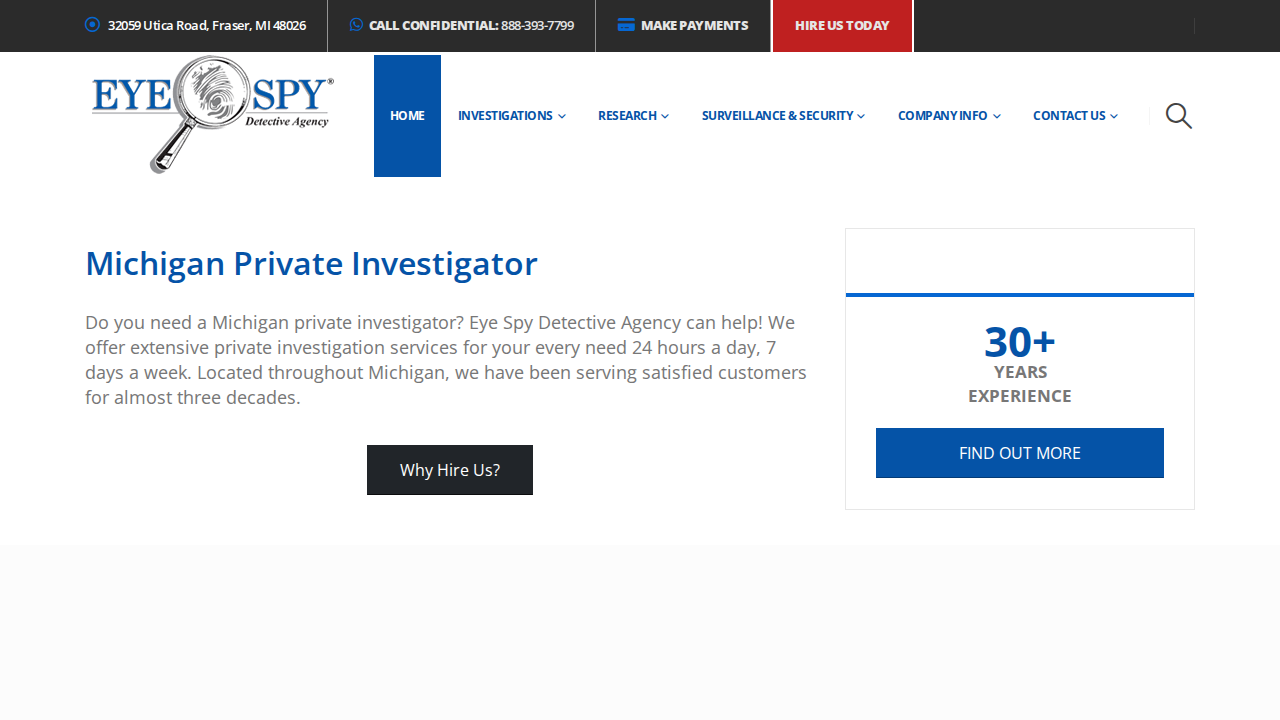Viewport: 1280px width, 720px height.
Task: Click the Eye Spy Detective Agency logo
Action: tap(212, 114)
